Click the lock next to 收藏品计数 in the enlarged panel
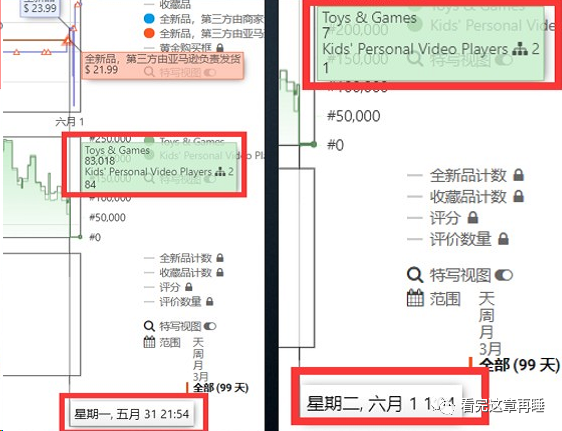This screenshot has width=562, height=431. (518, 196)
